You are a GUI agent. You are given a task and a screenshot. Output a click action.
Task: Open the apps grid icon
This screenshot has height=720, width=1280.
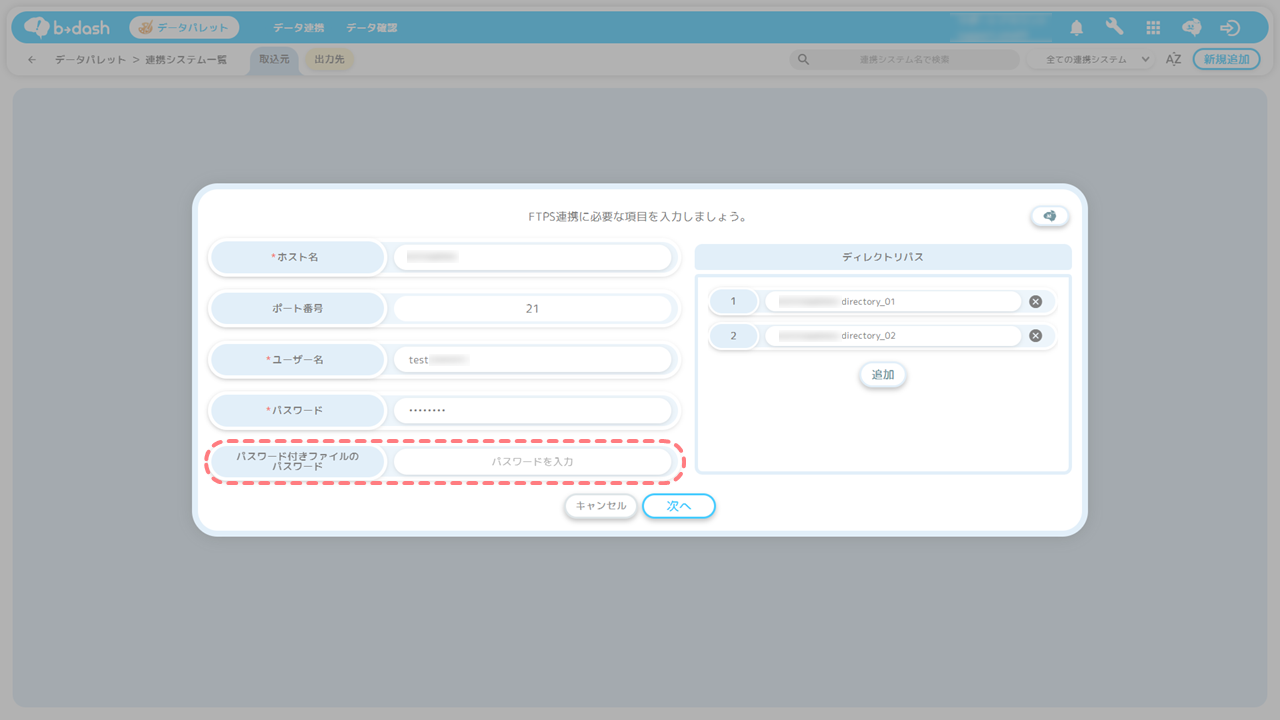tap(1153, 28)
